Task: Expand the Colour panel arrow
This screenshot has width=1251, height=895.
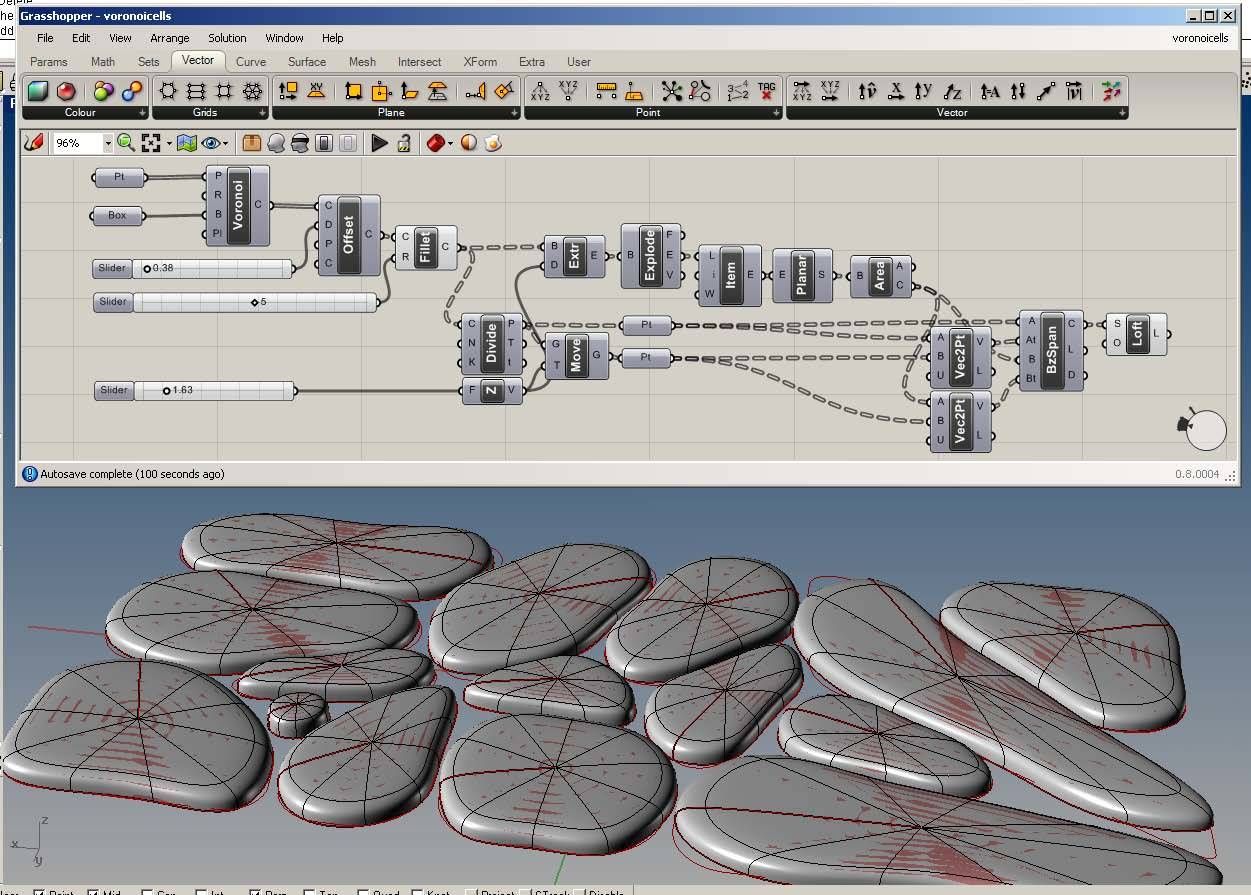Action: coord(143,113)
